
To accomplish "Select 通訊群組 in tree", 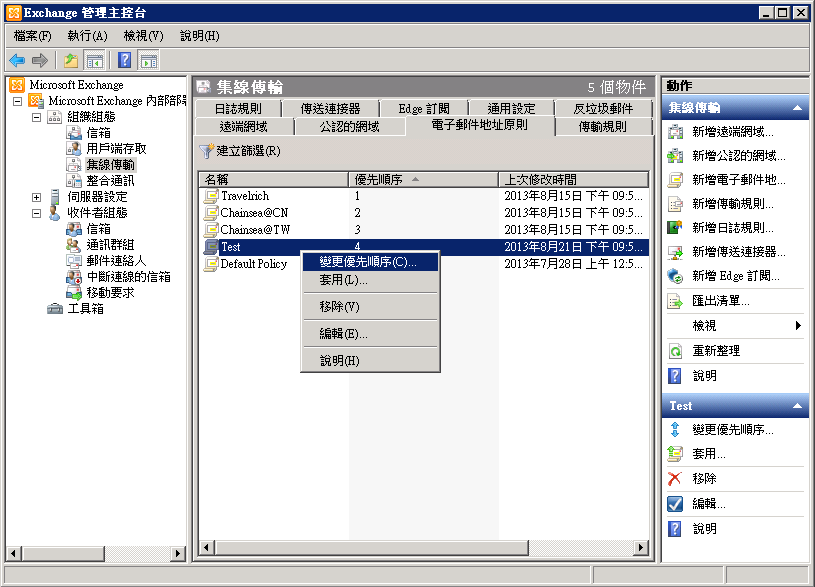I will [110, 245].
